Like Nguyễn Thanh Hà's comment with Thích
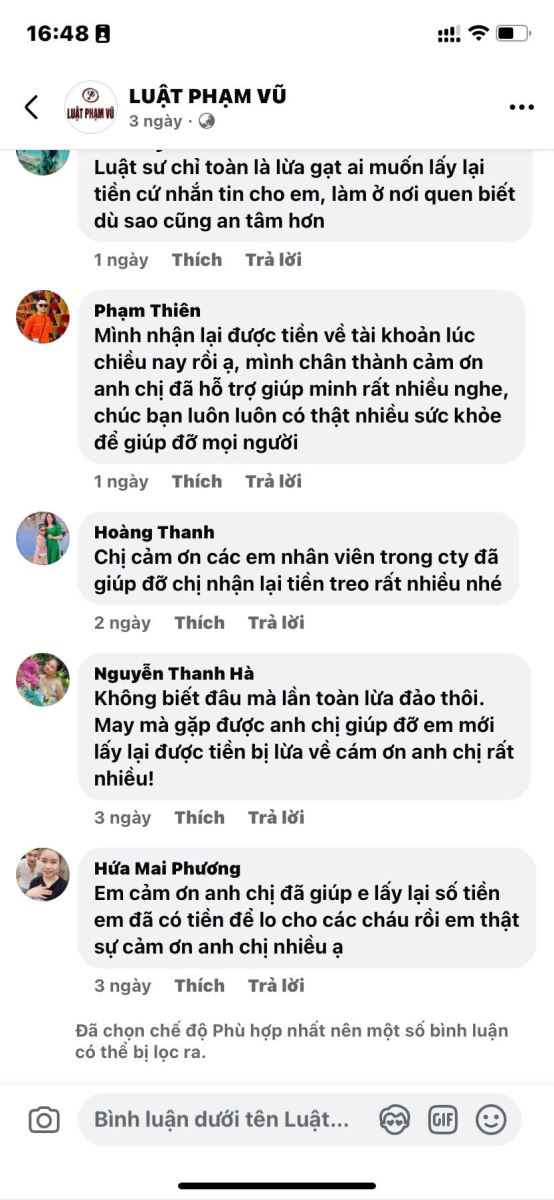554x1200 pixels. tap(200, 817)
